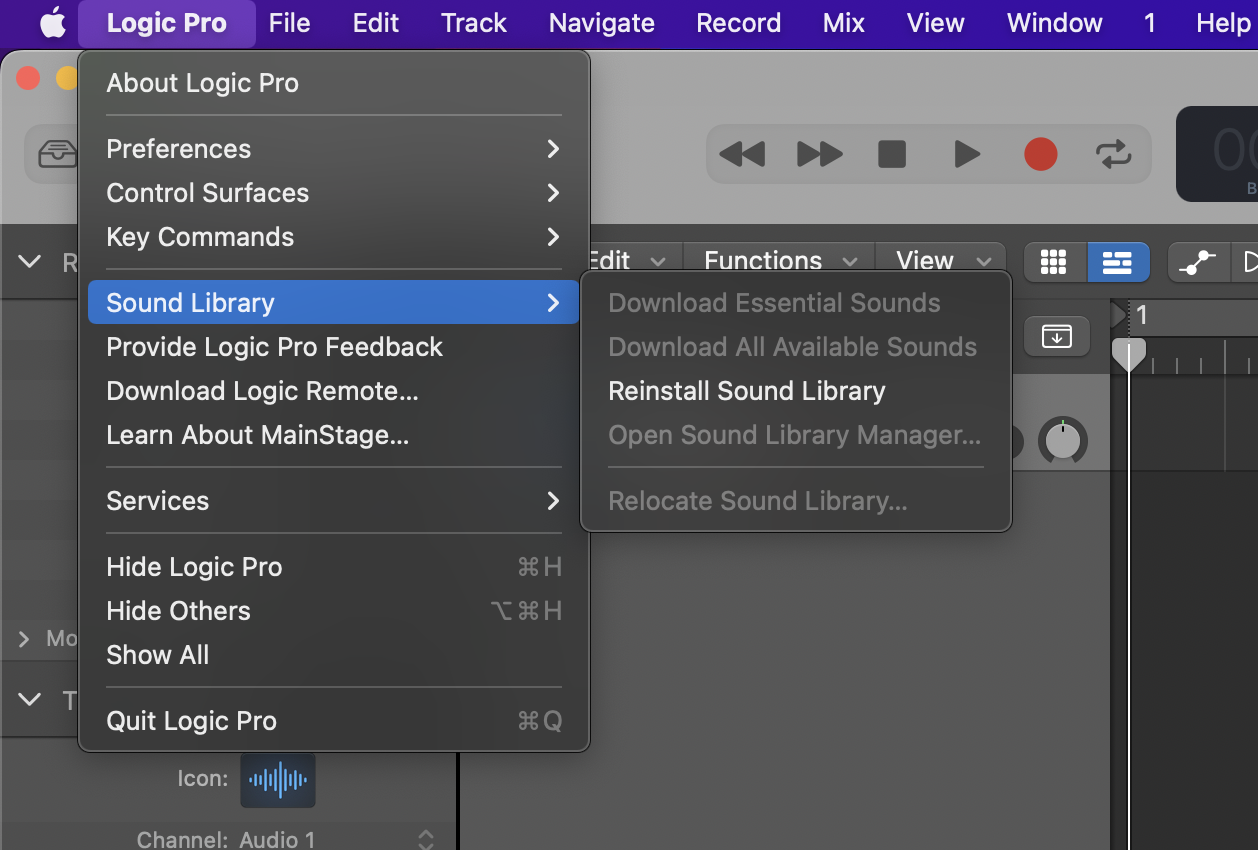Click Relocate Sound Library

(796, 501)
